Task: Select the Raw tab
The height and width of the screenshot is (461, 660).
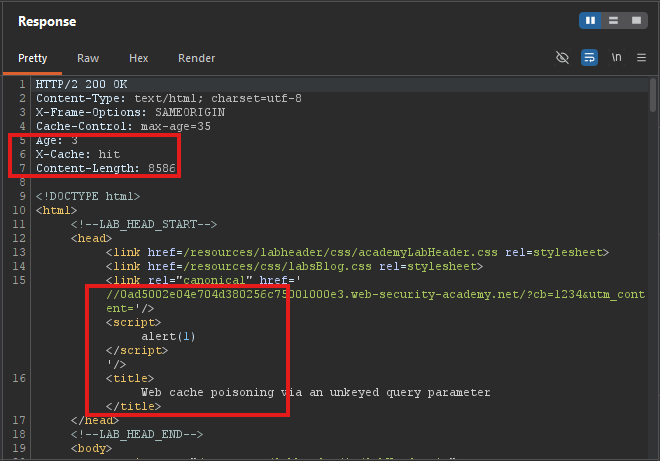Action: pos(88,58)
